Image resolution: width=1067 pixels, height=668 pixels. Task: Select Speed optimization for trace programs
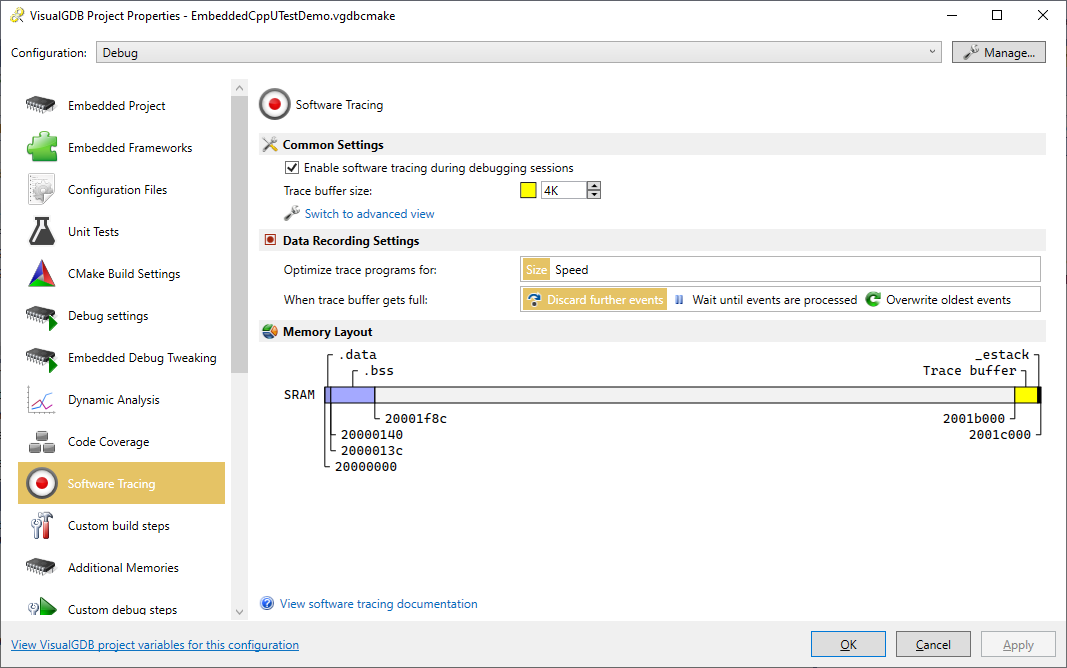pyautogui.click(x=572, y=269)
